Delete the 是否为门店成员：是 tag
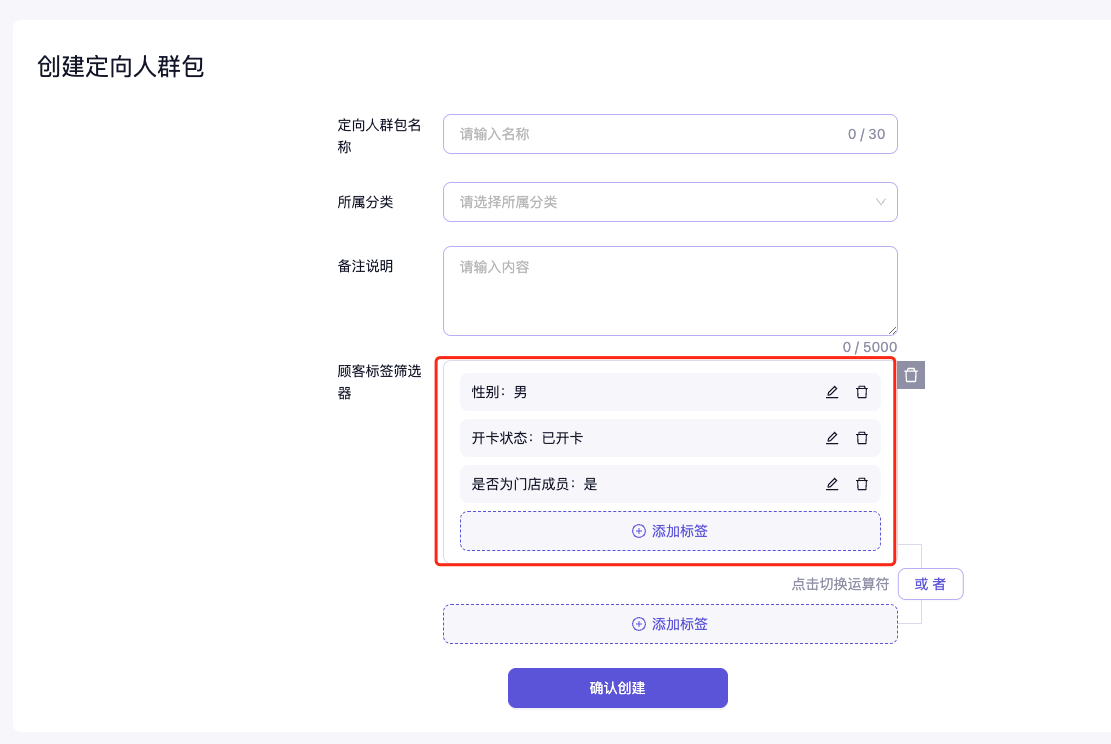Screen dimensions: 1111x744 click(x=862, y=484)
